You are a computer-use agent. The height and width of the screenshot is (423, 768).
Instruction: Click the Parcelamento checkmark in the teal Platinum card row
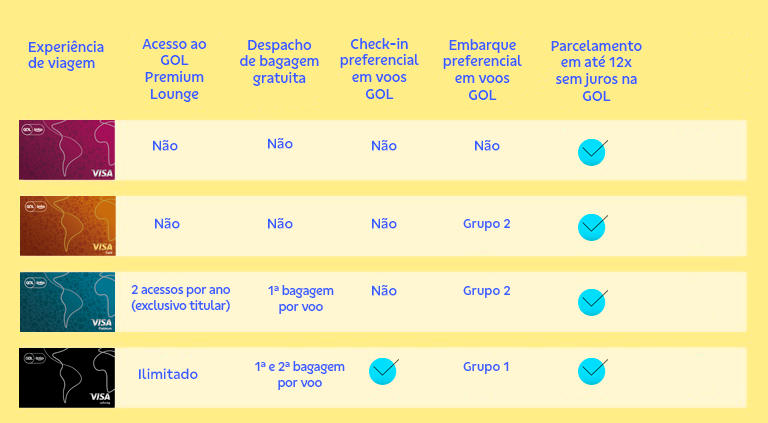592,302
